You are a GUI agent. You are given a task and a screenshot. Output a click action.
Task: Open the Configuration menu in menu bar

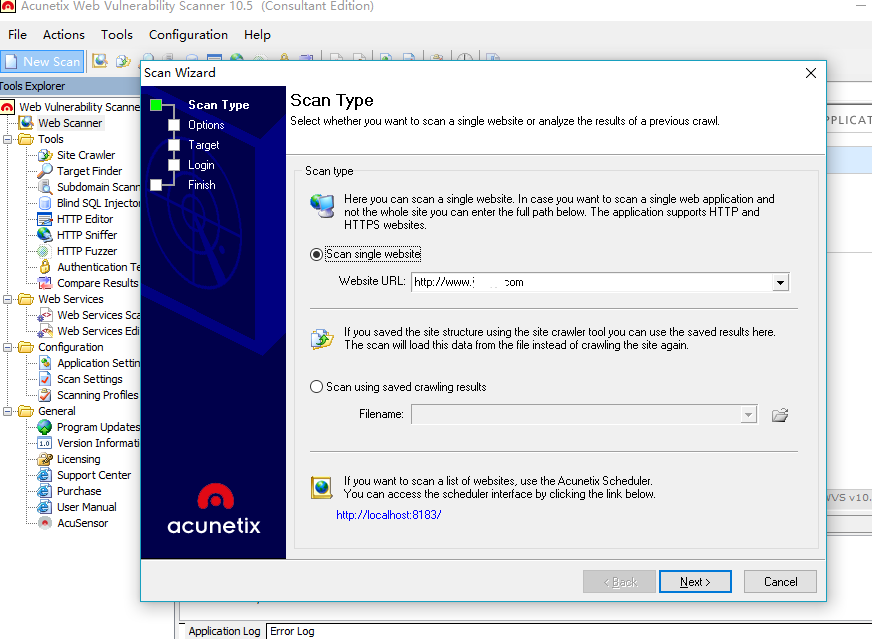(x=189, y=34)
